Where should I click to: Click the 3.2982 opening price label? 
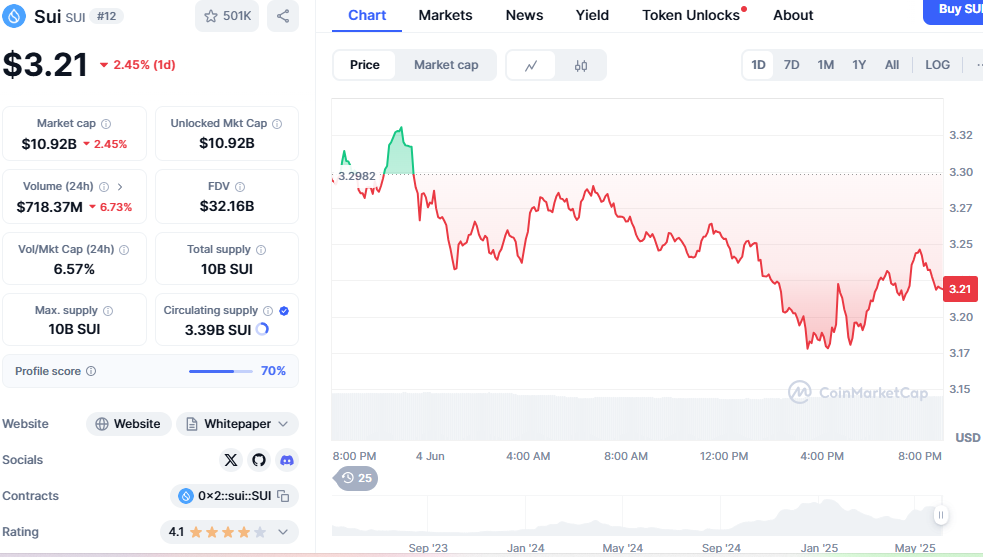(x=357, y=176)
